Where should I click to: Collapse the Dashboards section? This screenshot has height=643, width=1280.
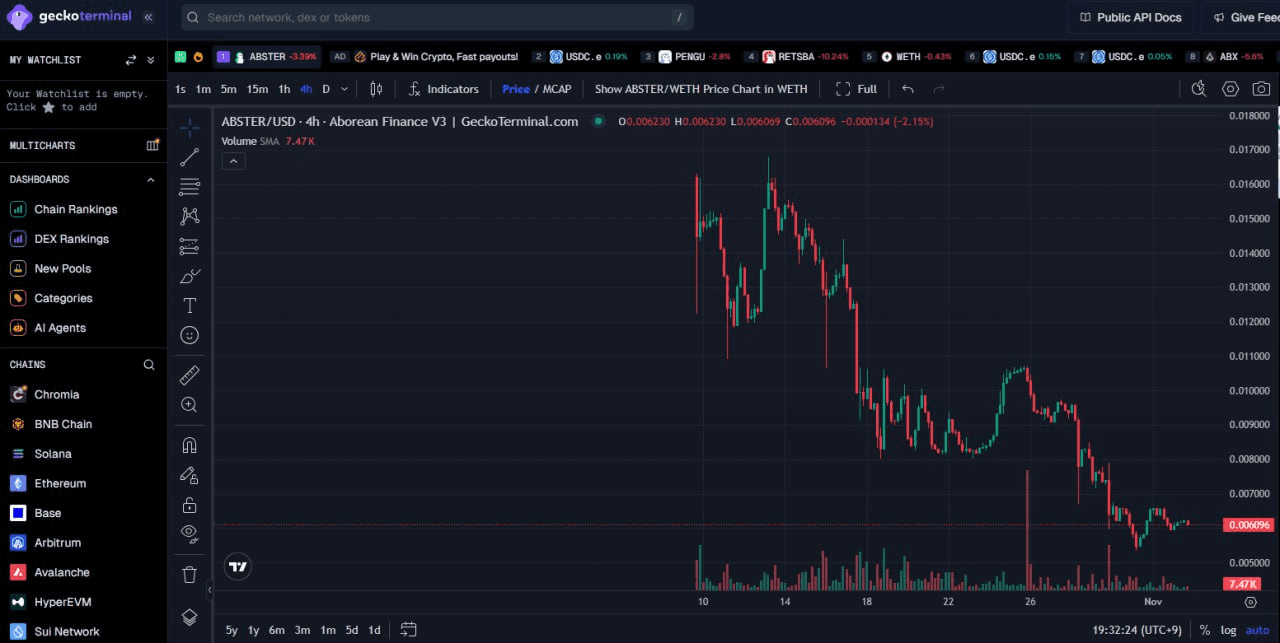150,179
